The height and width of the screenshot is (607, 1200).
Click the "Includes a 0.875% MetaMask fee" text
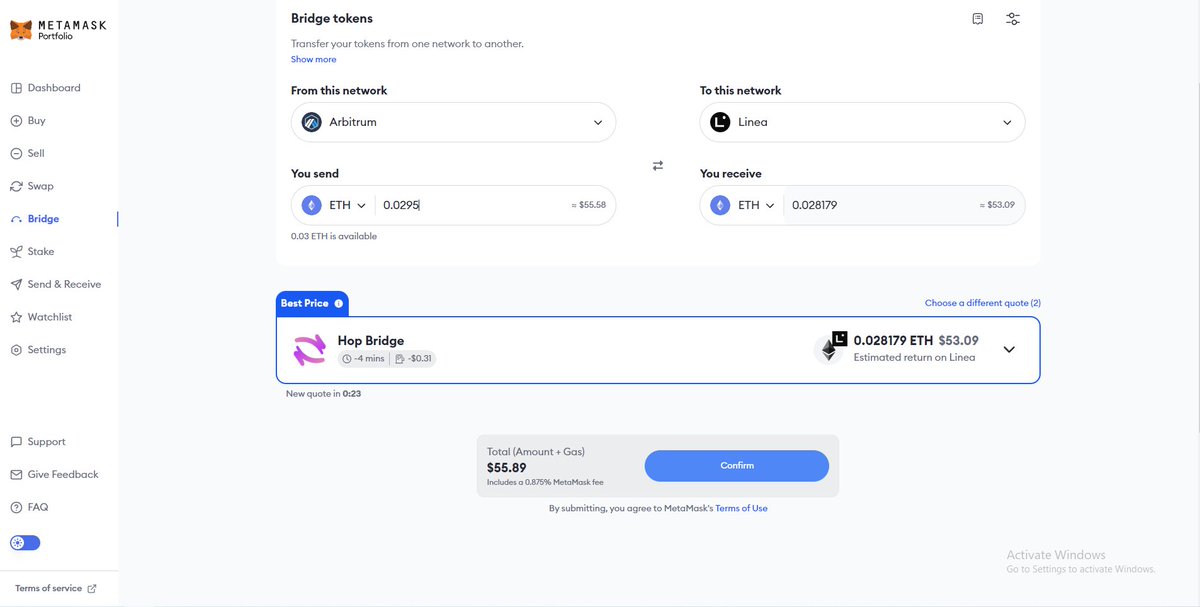(545, 482)
